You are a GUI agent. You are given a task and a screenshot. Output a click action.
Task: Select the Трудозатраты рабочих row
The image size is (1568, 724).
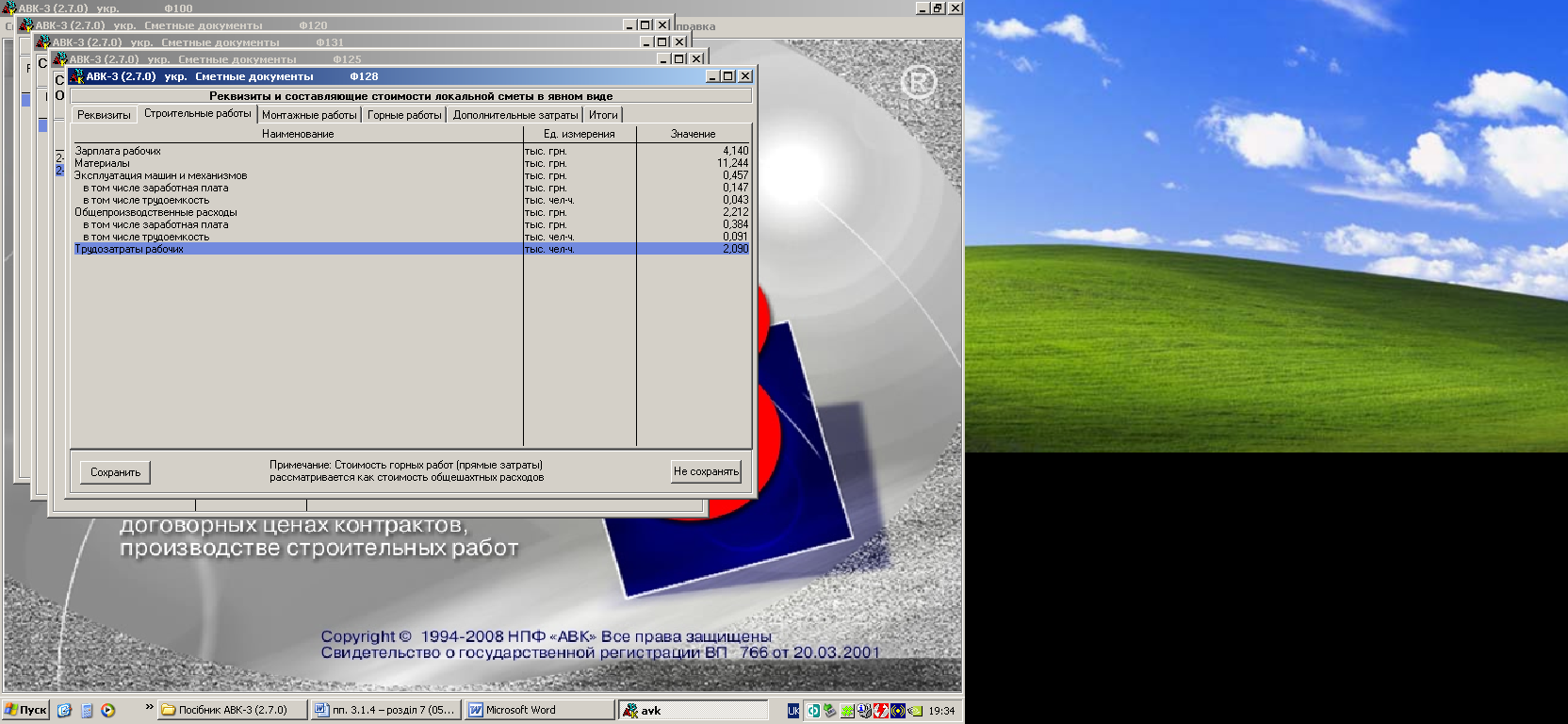coord(411,249)
